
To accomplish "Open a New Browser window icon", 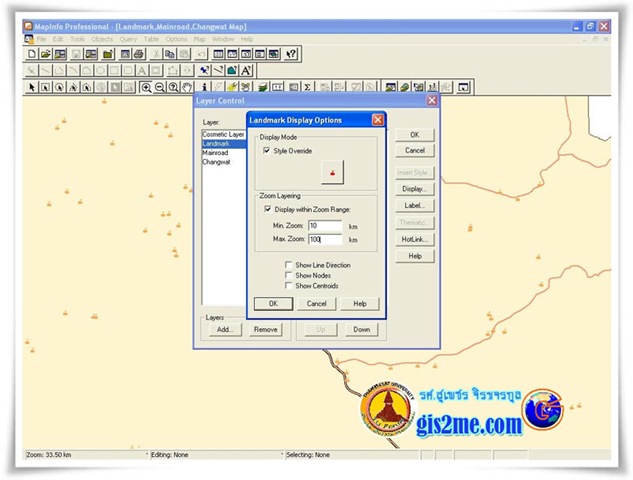I will click(218, 54).
